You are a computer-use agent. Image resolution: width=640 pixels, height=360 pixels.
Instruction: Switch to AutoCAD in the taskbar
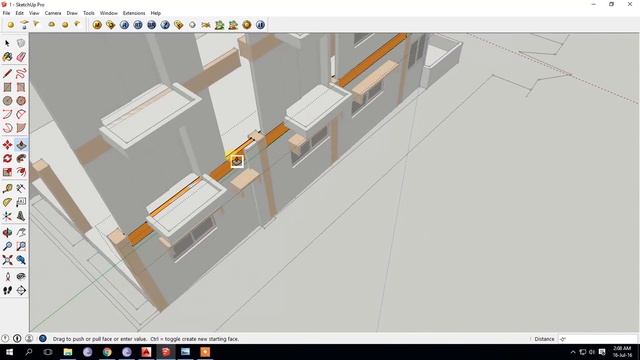[146, 352]
